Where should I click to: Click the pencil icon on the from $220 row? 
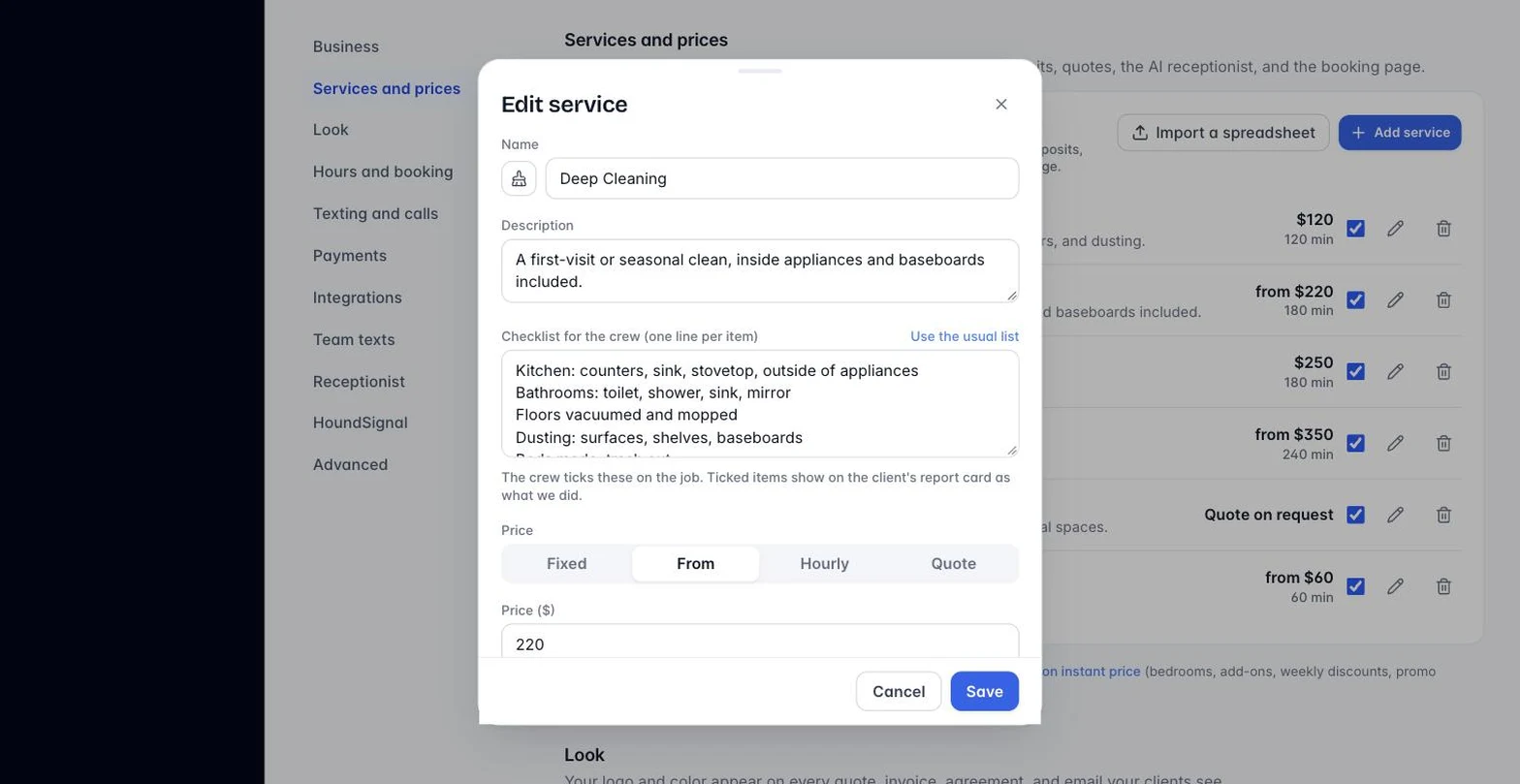tap(1395, 300)
